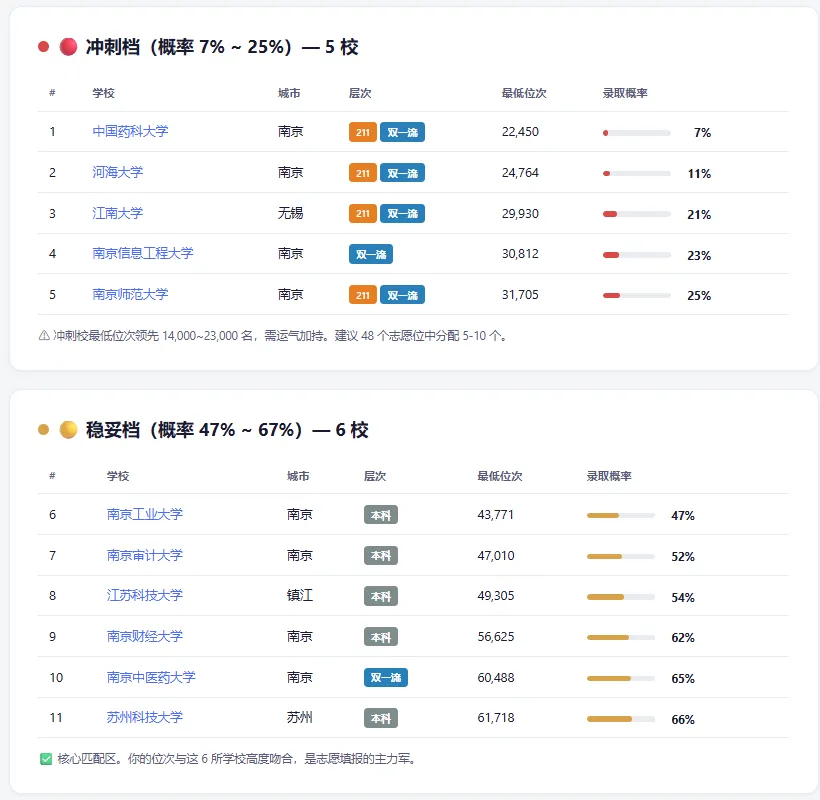The width and height of the screenshot is (820, 800).
Task: Click the 211 badge for 中国药科大学
Action: [x=363, y=132]
